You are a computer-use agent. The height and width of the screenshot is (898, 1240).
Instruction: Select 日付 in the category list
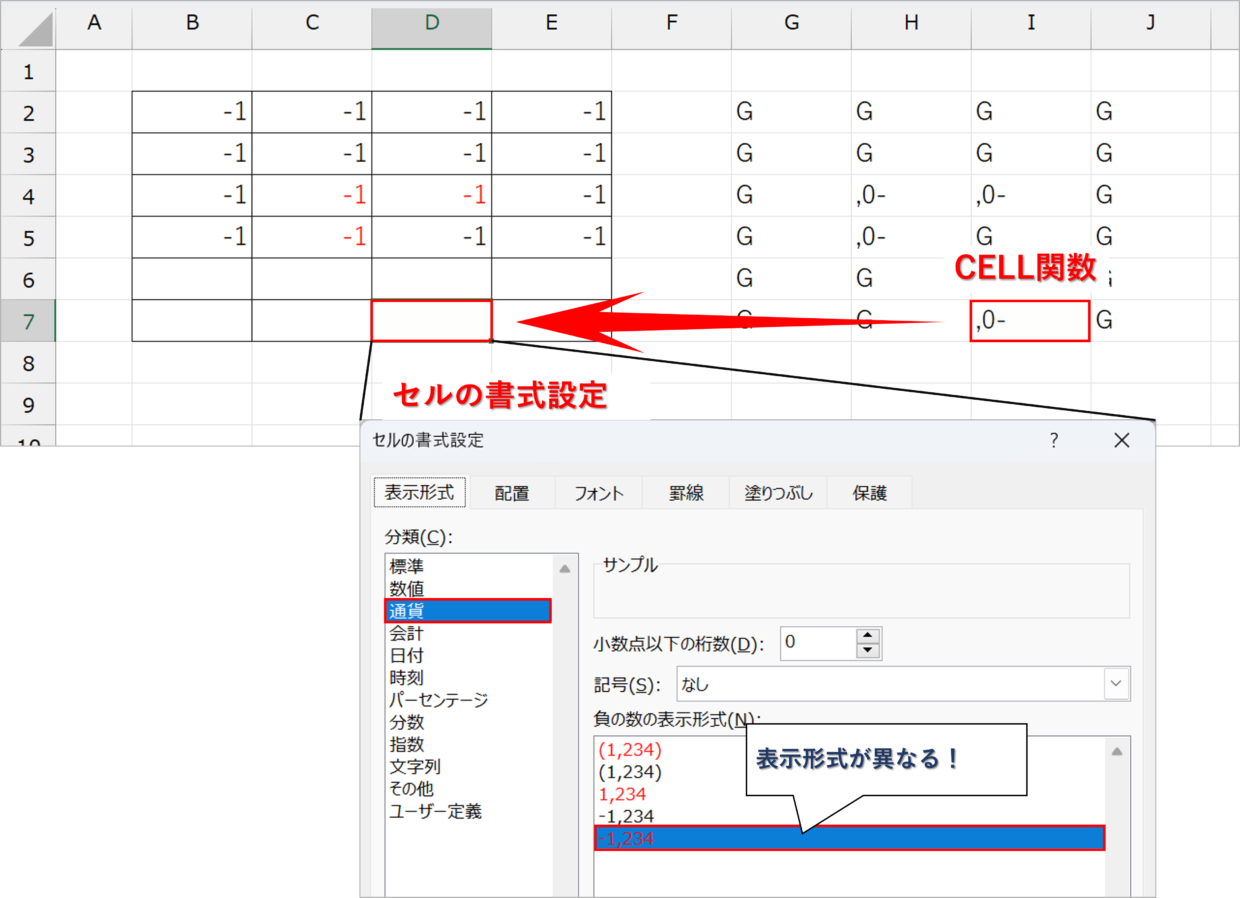point(468,656)
